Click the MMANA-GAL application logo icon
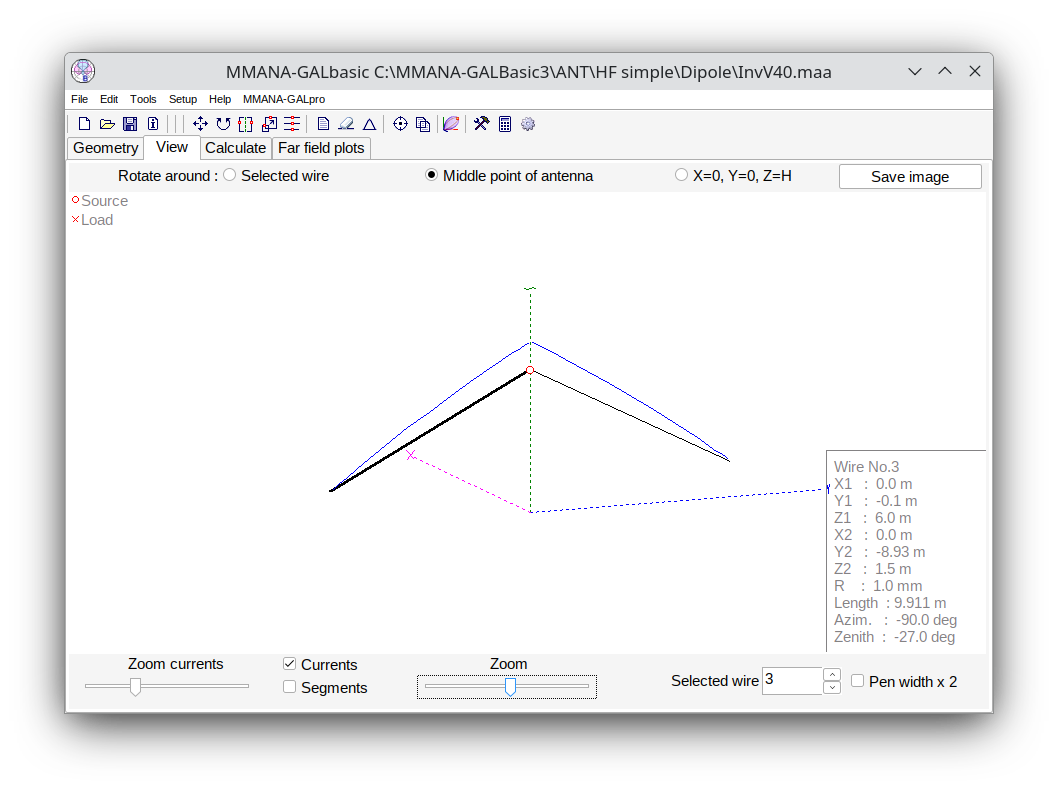This screenshot has width=1058, height=790. [83, 71]
